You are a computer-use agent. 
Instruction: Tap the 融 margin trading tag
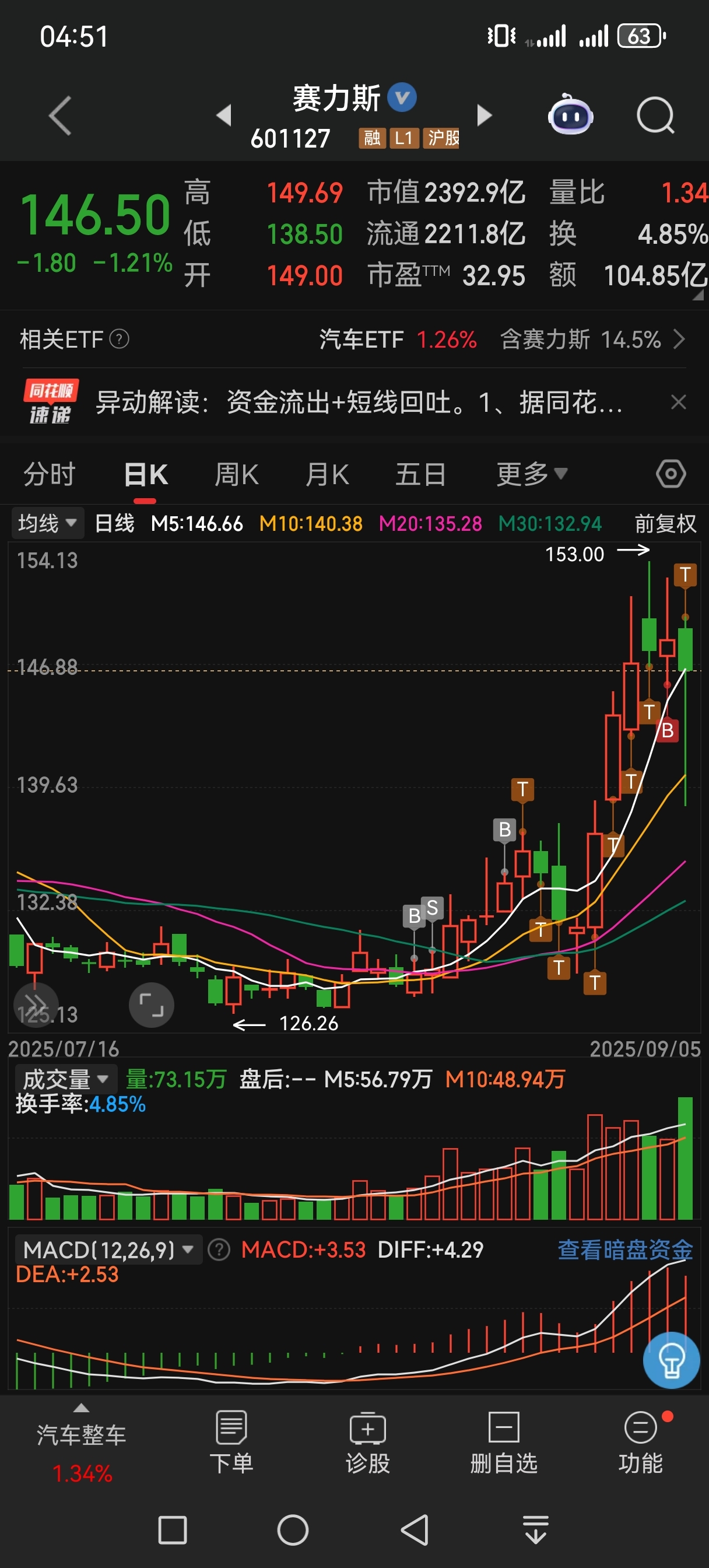[372, 138]
